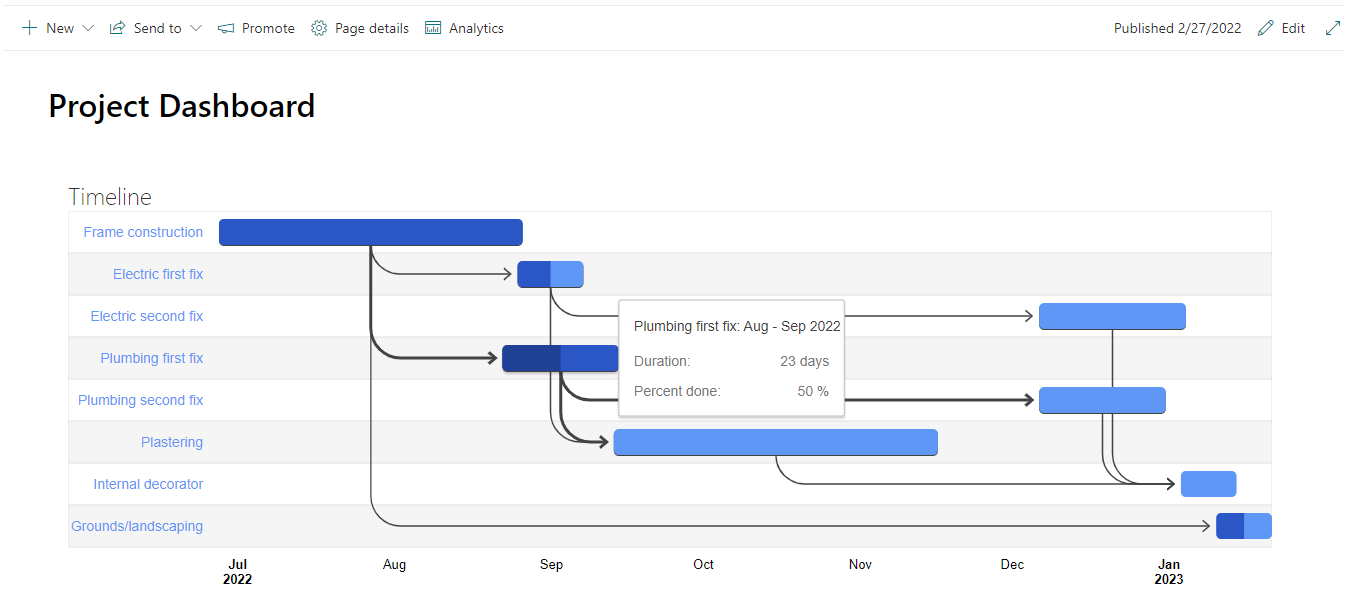Click the Edit pencil icon
The image size is (1350, 608).
click(x=1266, y=28)
